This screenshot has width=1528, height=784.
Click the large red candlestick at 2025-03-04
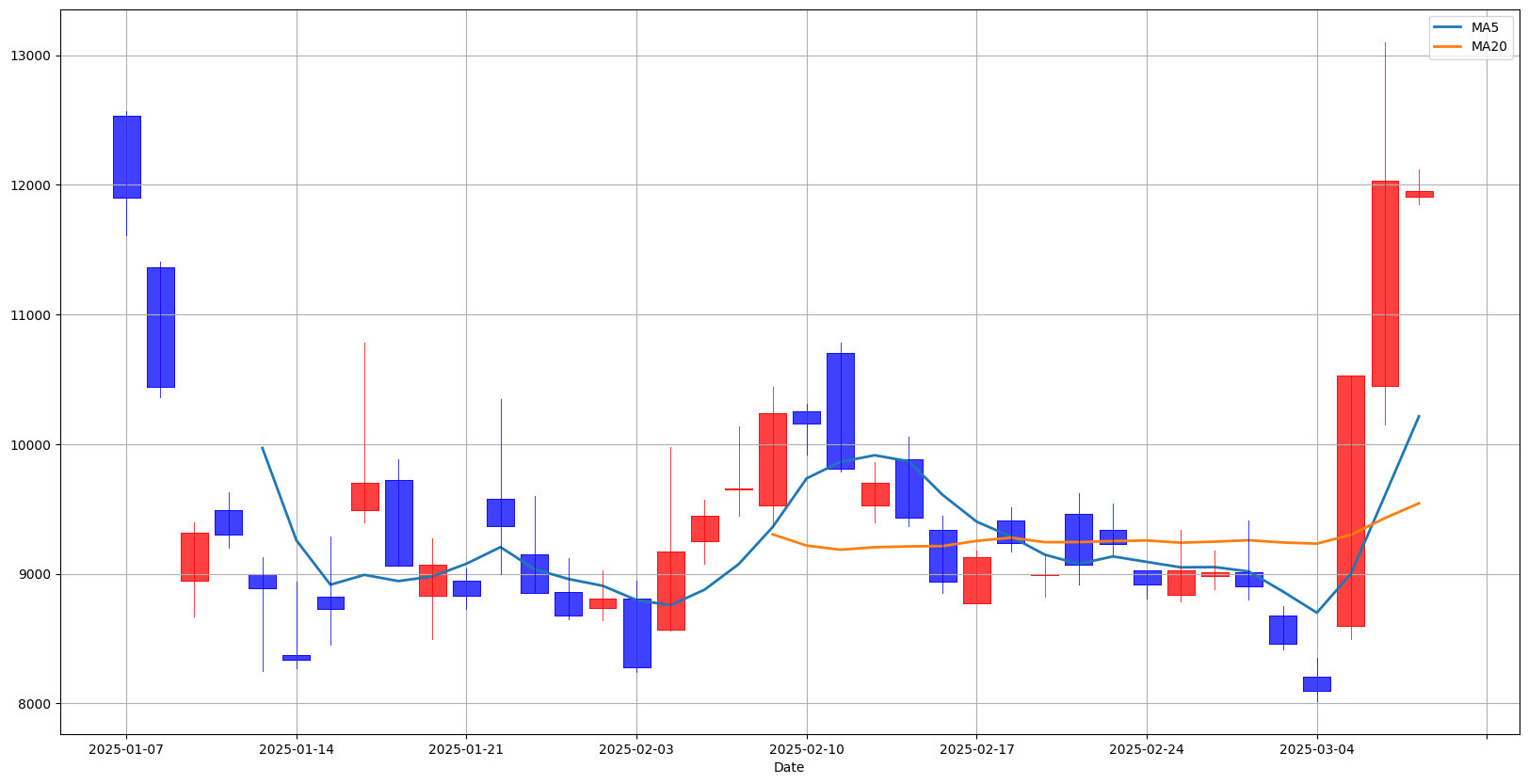(x=1351, y=501)
